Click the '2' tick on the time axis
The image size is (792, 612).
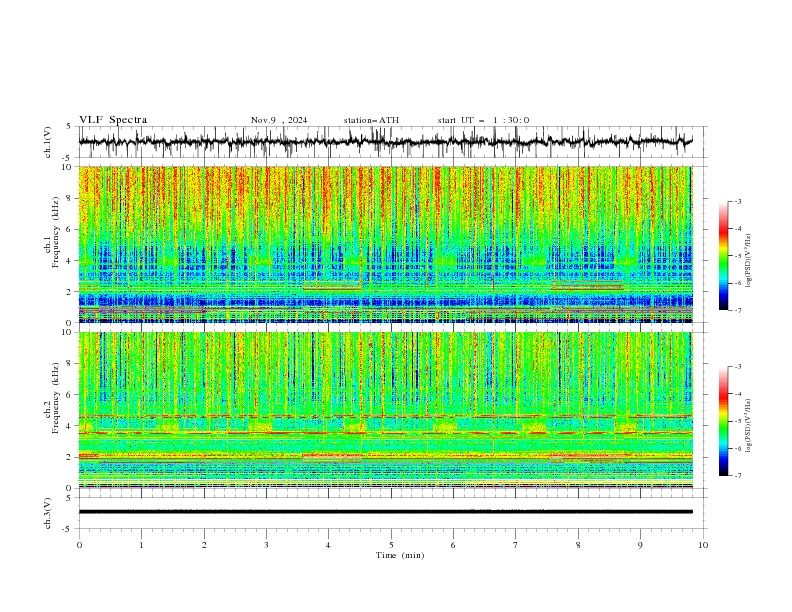204,545
